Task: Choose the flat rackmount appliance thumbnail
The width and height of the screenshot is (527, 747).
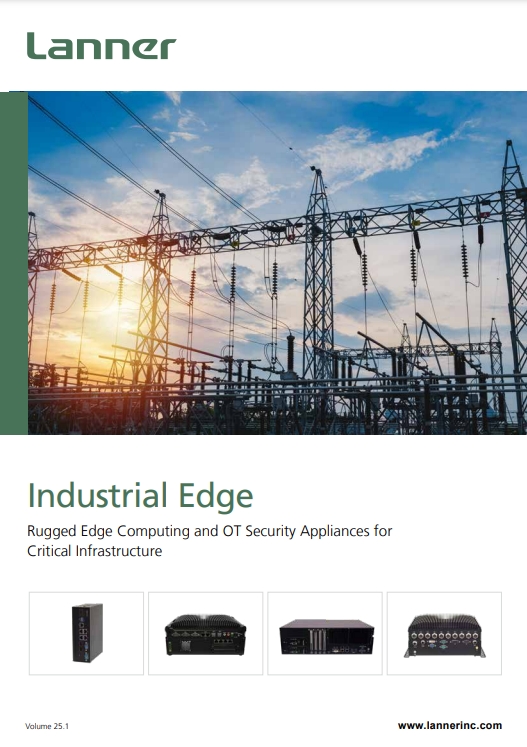Action: tap(325, 633)
